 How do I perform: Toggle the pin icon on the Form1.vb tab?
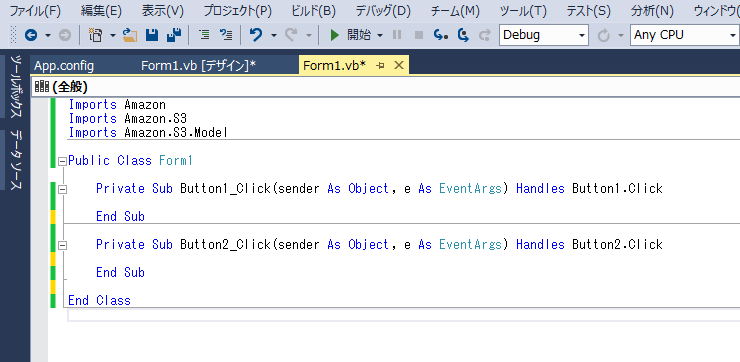click(x=380, y=66)
